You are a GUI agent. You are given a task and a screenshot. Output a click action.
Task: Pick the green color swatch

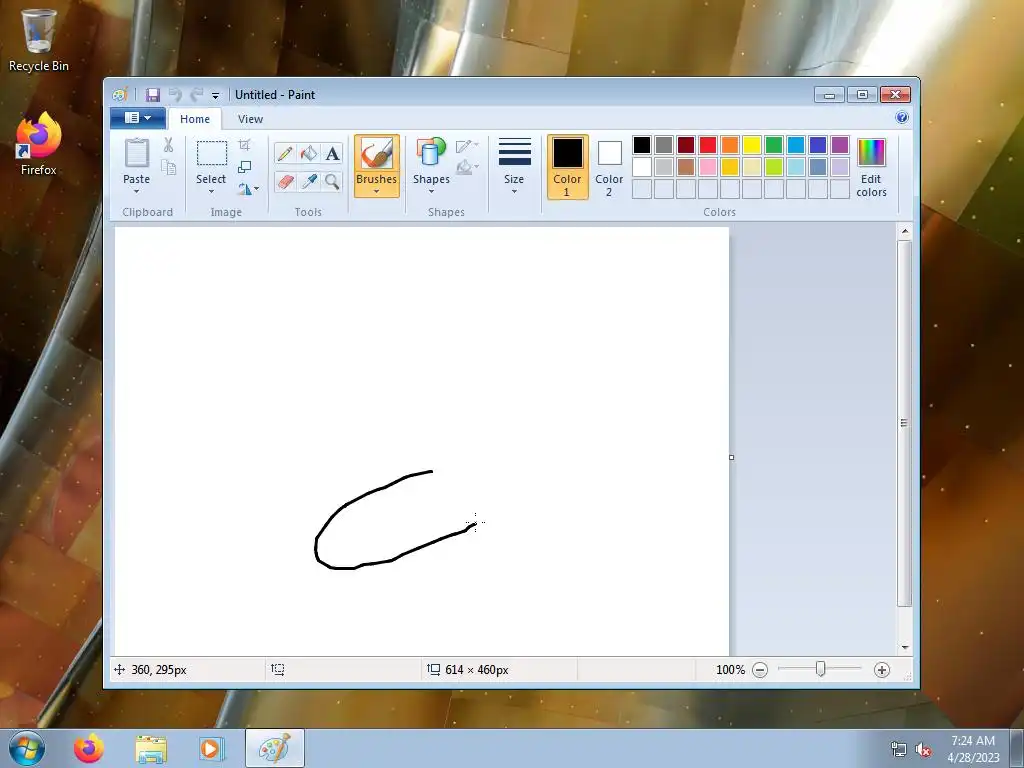[x=774, y=144]
